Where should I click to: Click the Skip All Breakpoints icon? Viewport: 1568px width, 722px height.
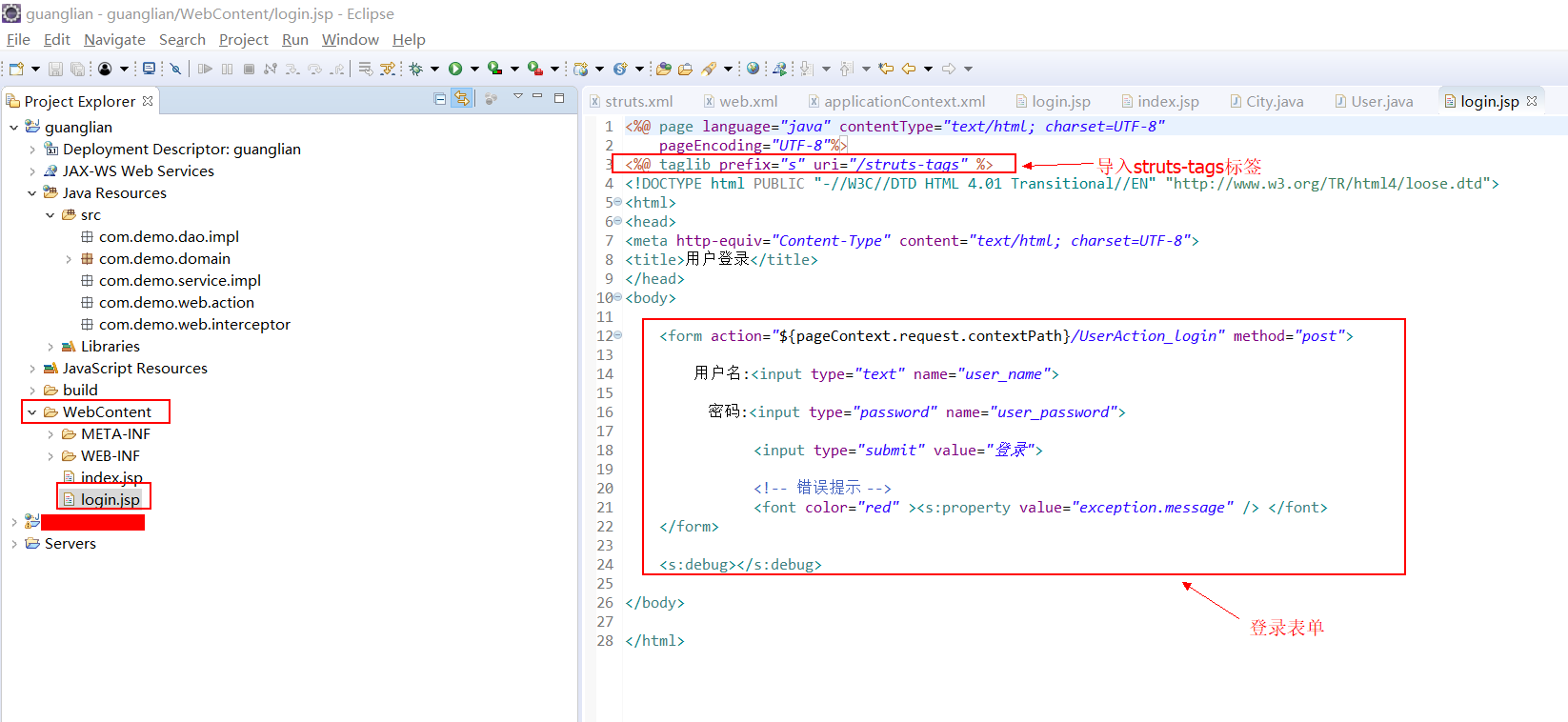pos(175,69)
